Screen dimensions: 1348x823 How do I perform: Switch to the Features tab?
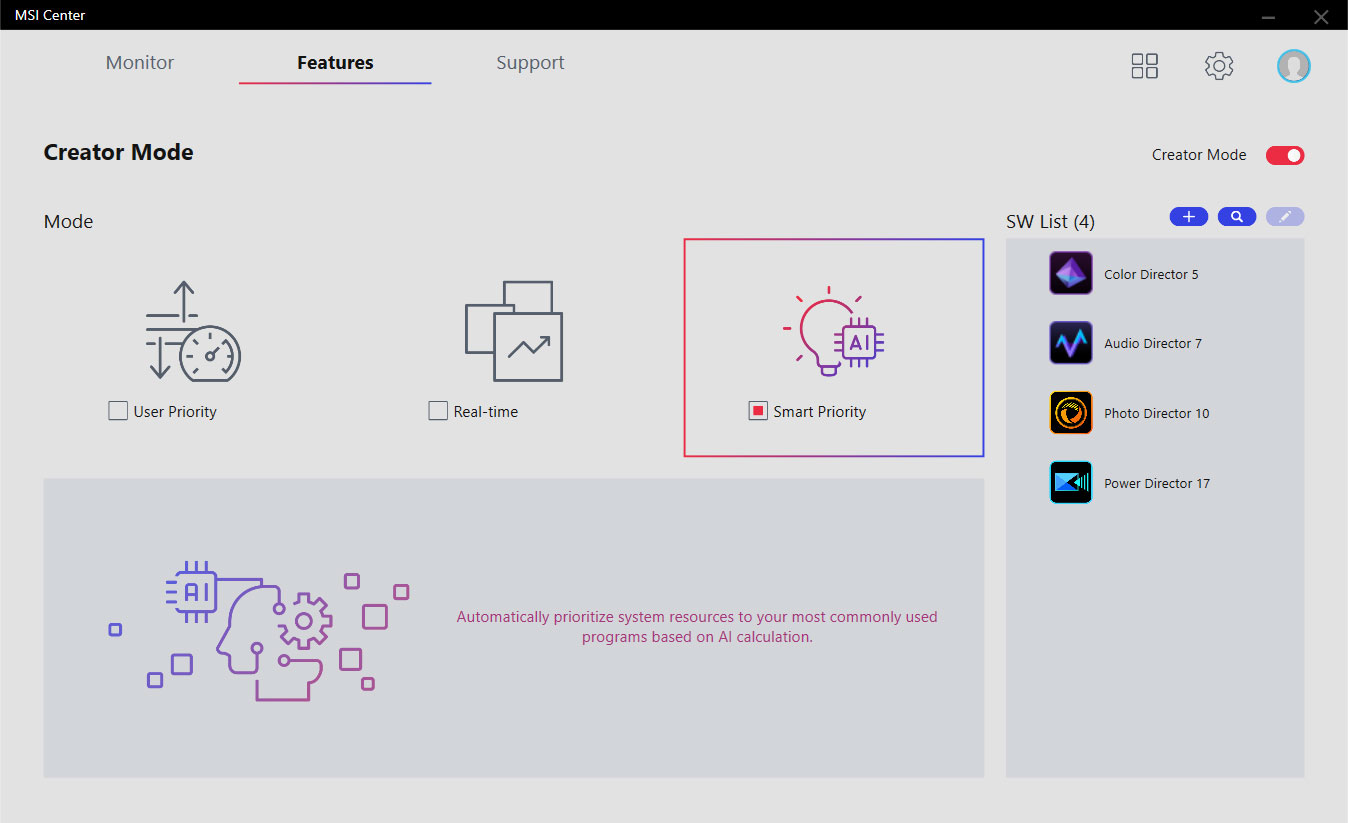click(335, 63)
